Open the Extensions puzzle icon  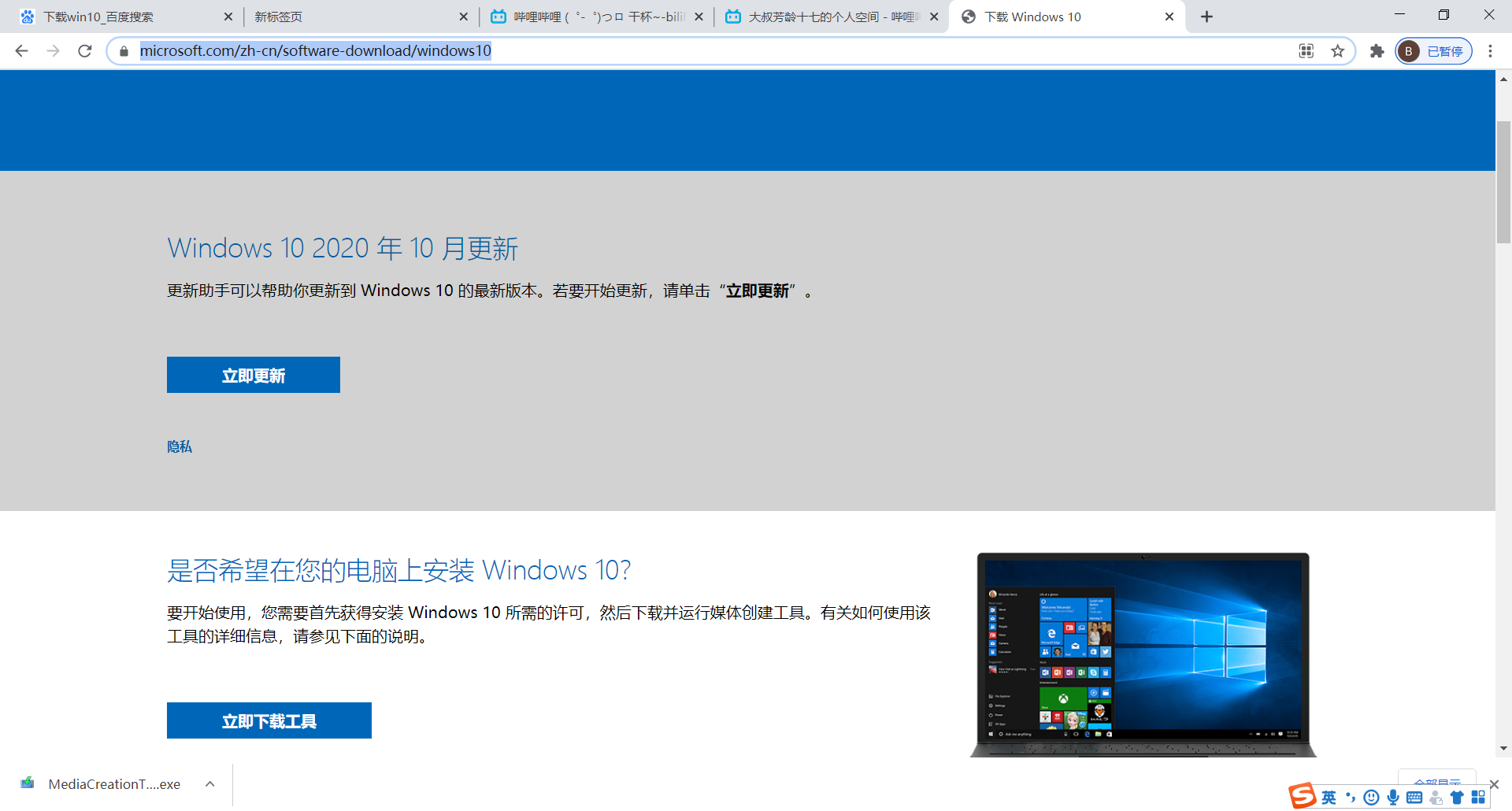tap(1377, 51)
